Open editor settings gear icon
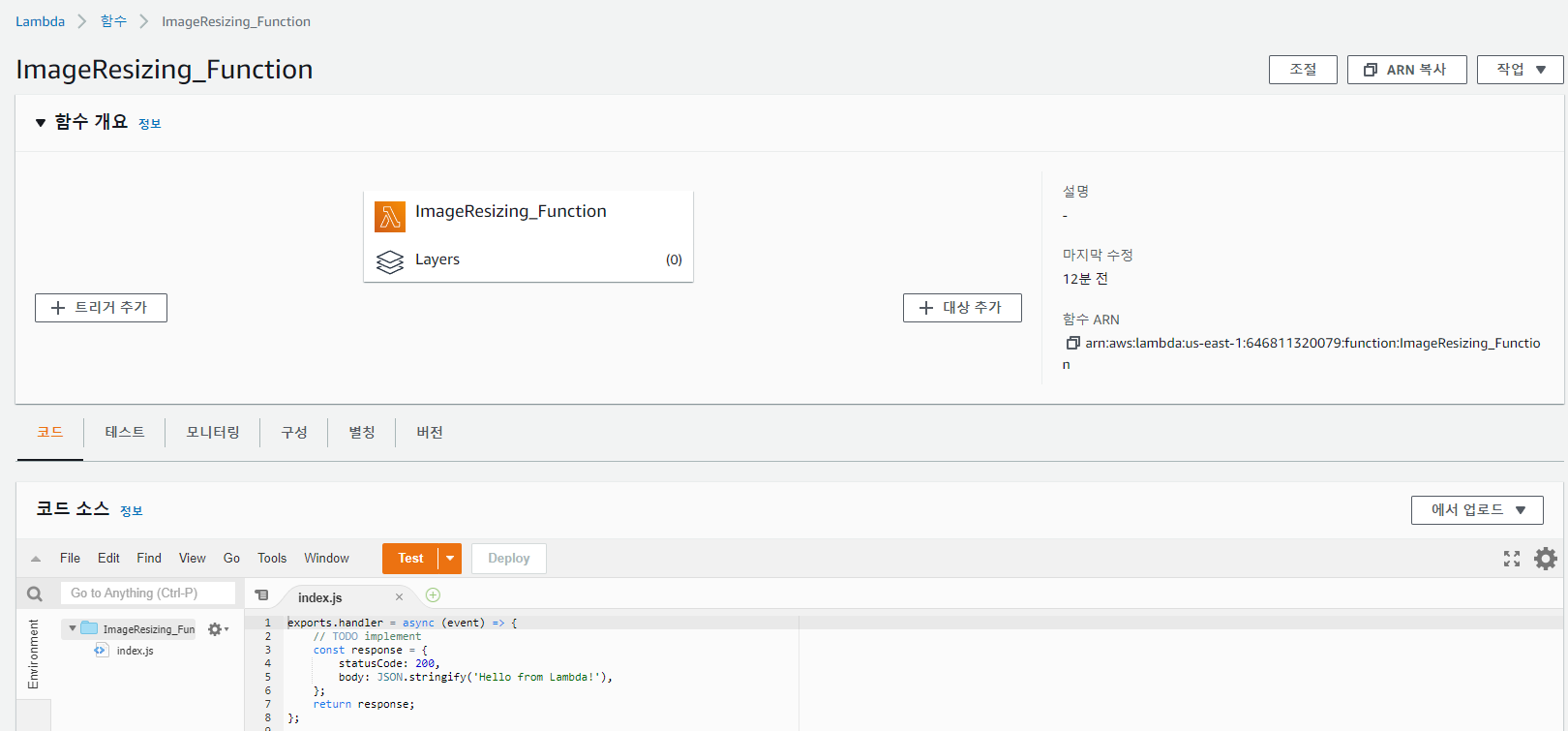Viewport: 1568px width, 731px height. point(1546,559)
